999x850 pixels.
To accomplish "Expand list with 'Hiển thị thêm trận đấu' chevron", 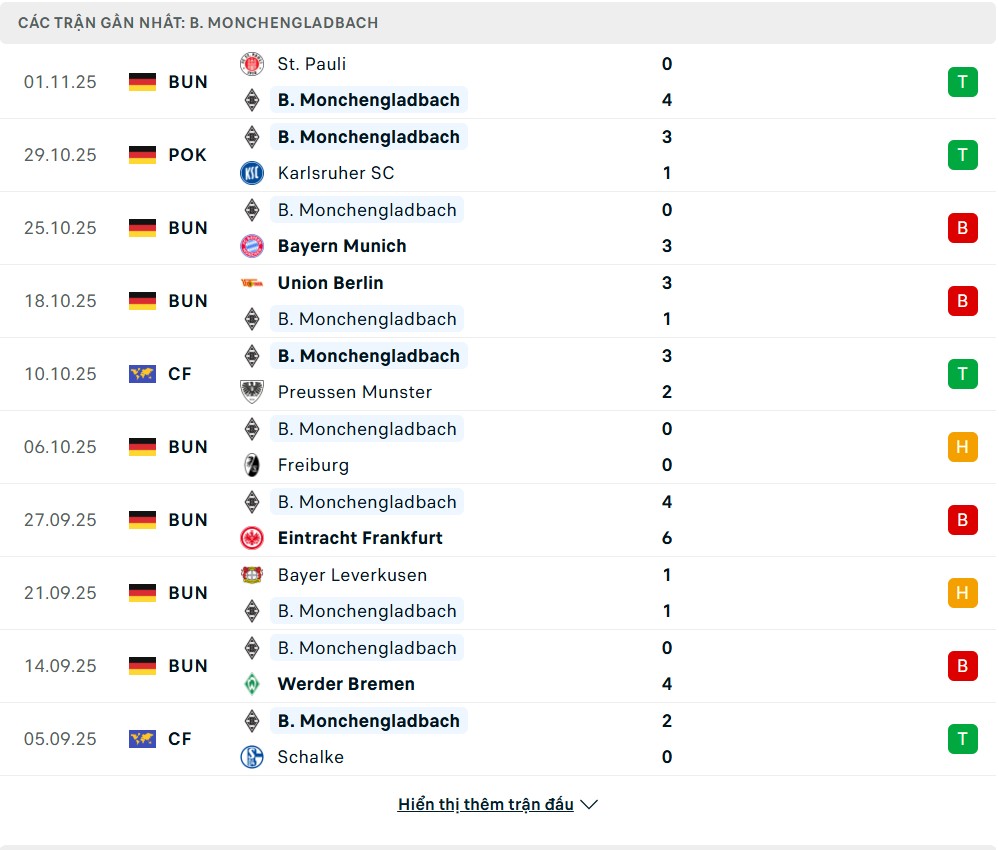I will (x=589, y=805).
